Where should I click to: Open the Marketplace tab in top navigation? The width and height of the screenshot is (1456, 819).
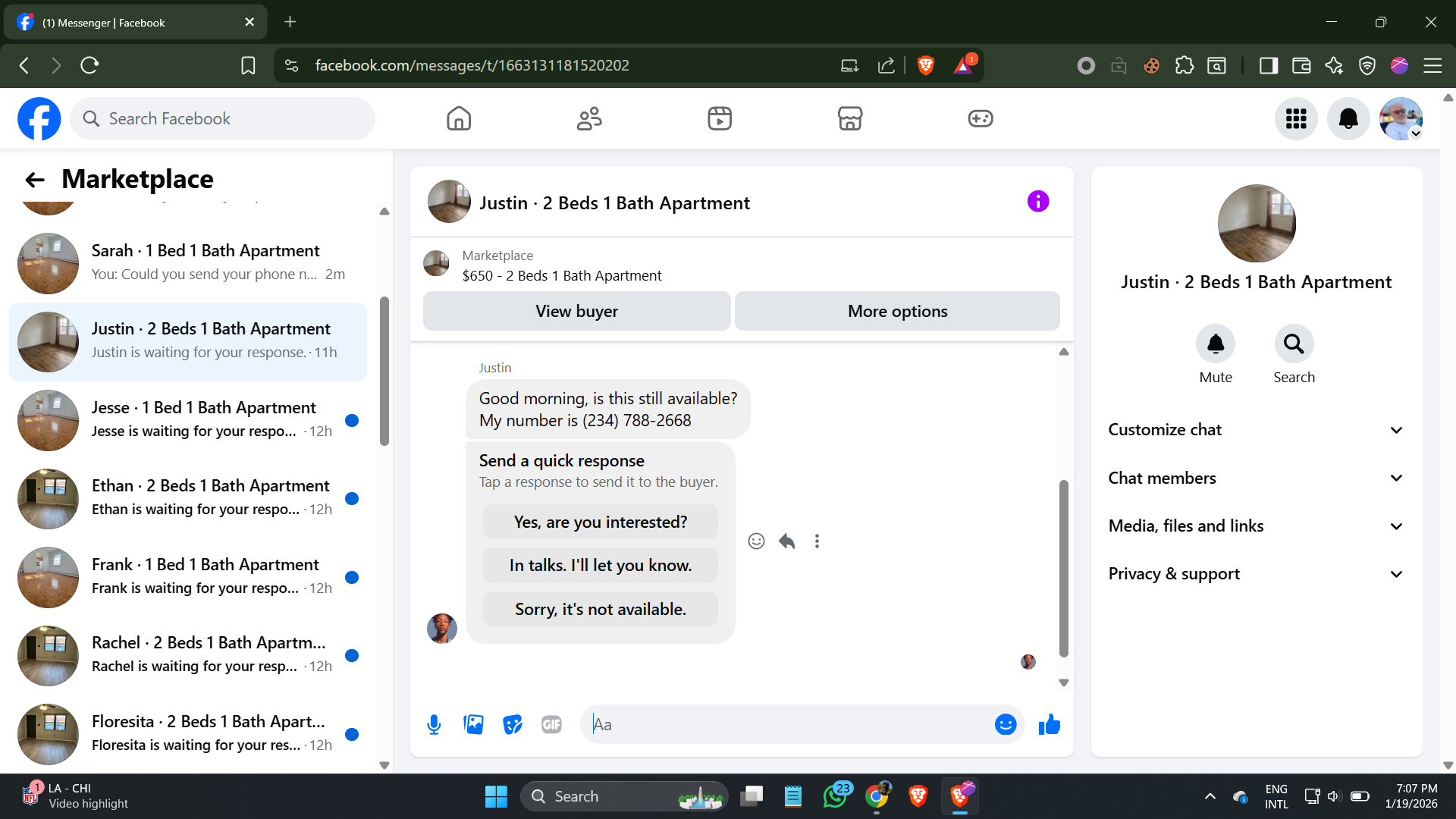[x=849, y=118]
